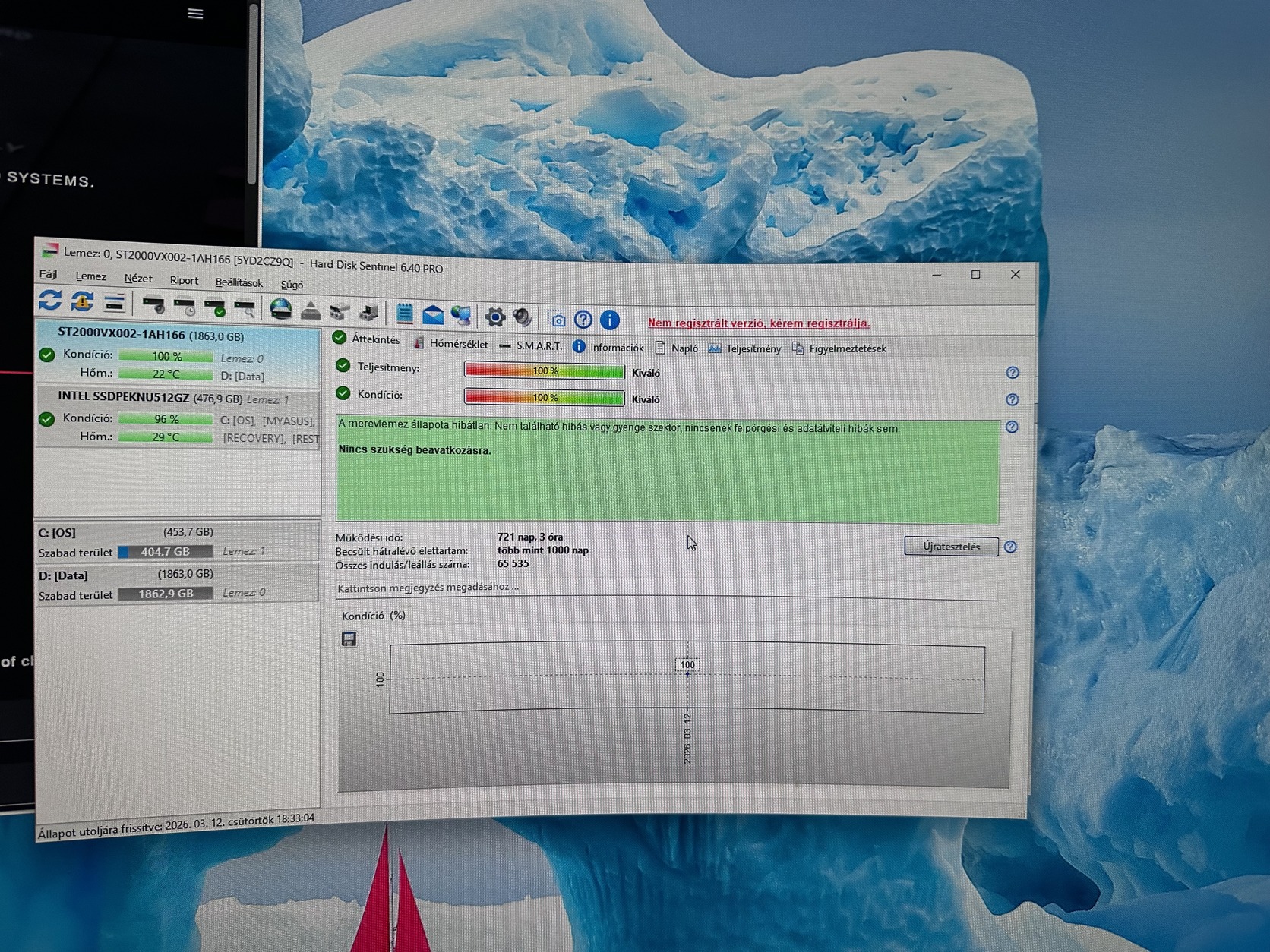Open the Lemez menu
1270x952 pixels.
pos(90,276)
